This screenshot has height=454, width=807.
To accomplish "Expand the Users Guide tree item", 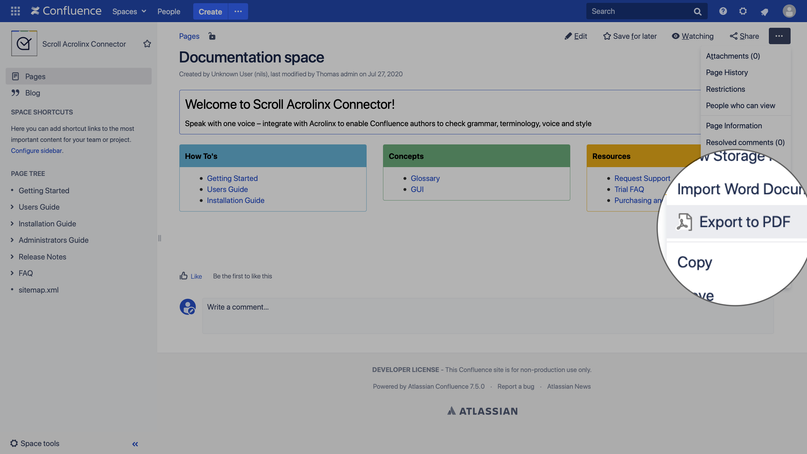I will coord(12,207).
